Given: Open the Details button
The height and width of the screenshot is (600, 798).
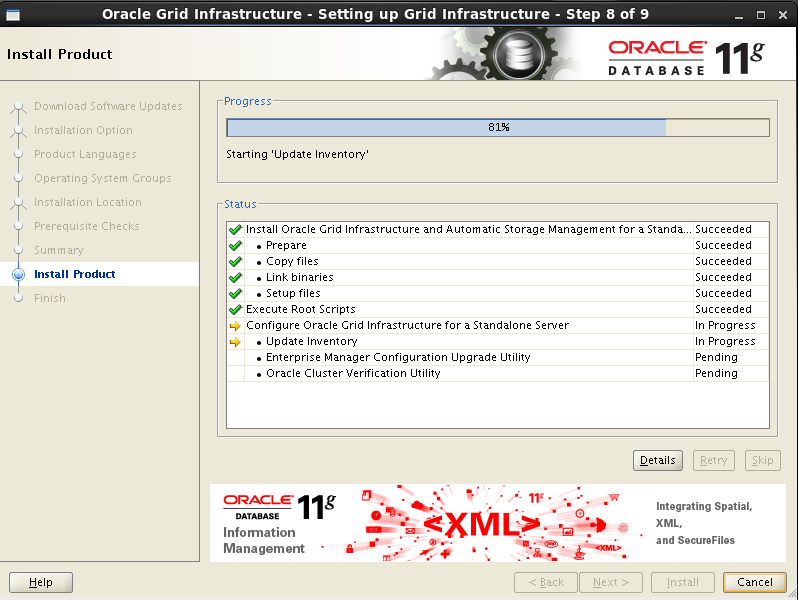Looking at the screenshot, I should point(658,461).
